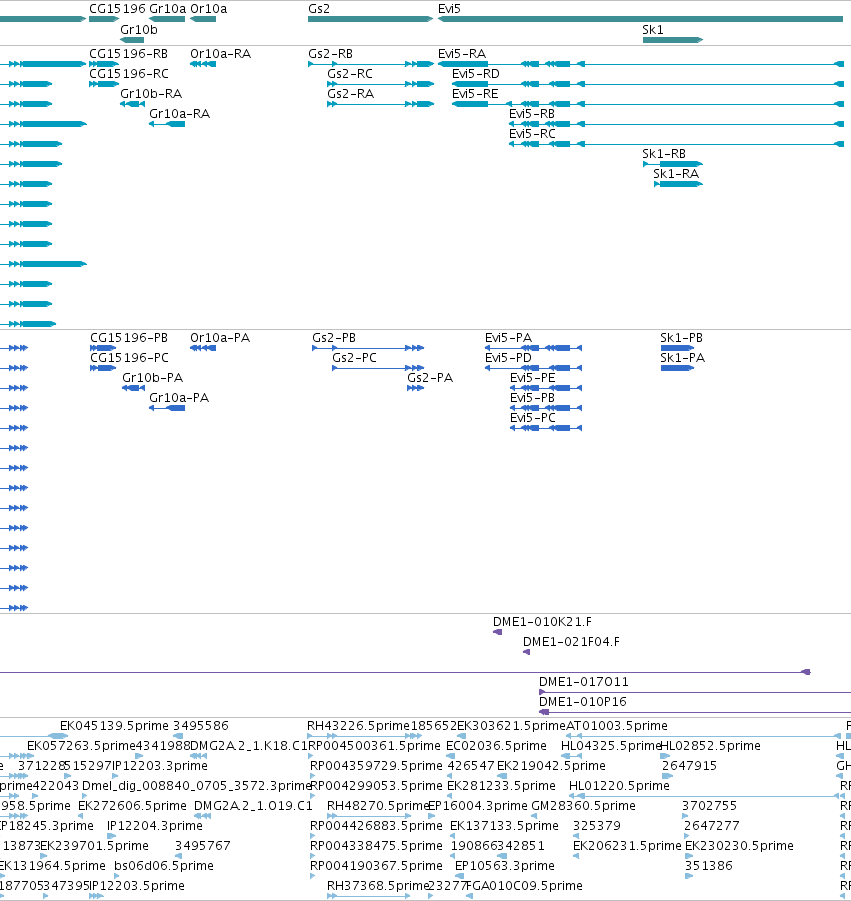Screen dimensions: 851x901
Task: Select EST label 3702755
Action: [x=710, y=806]
